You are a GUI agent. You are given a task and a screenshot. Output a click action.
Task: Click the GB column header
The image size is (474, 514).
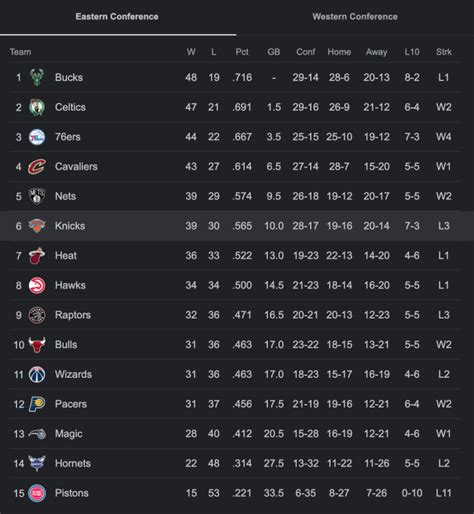point(274,52)
